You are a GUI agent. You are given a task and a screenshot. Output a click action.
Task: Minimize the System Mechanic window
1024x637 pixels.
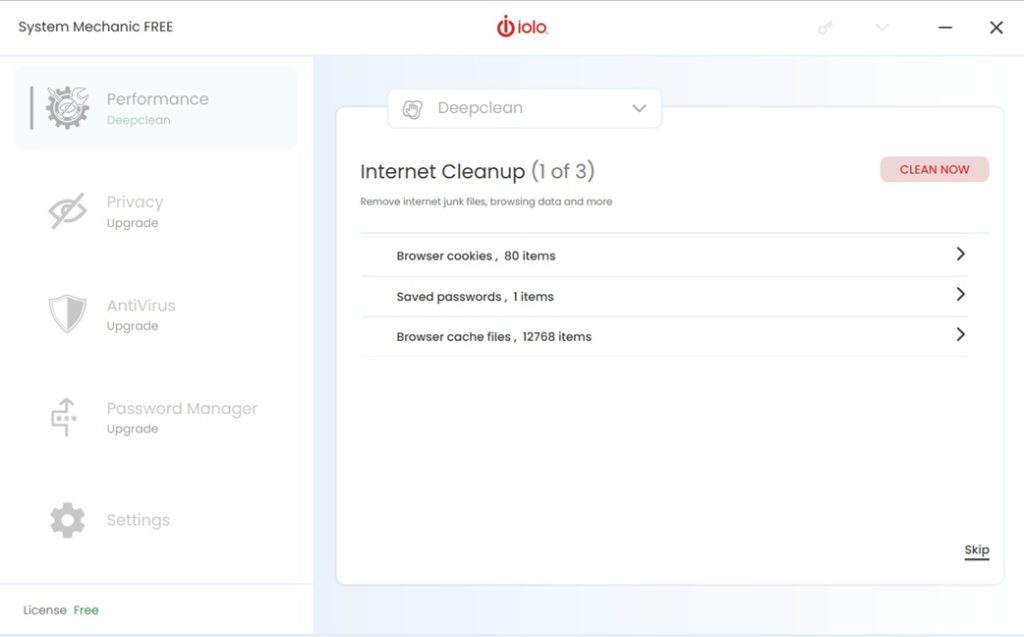click(x=945, y=27)
